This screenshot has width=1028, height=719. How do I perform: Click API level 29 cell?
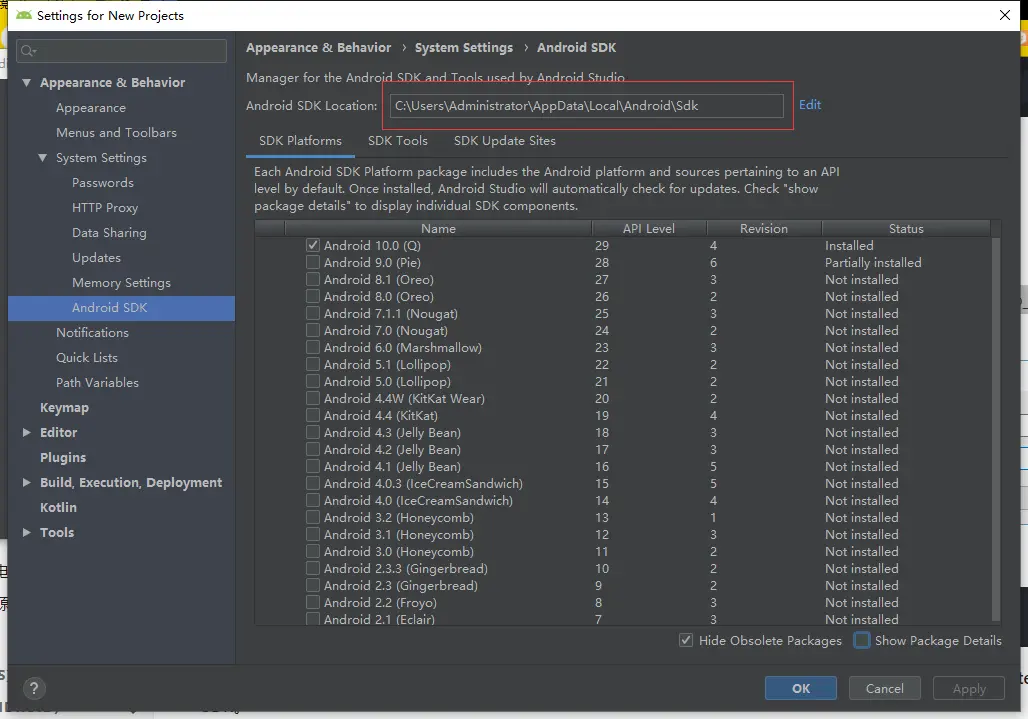(x=602, y=245)
